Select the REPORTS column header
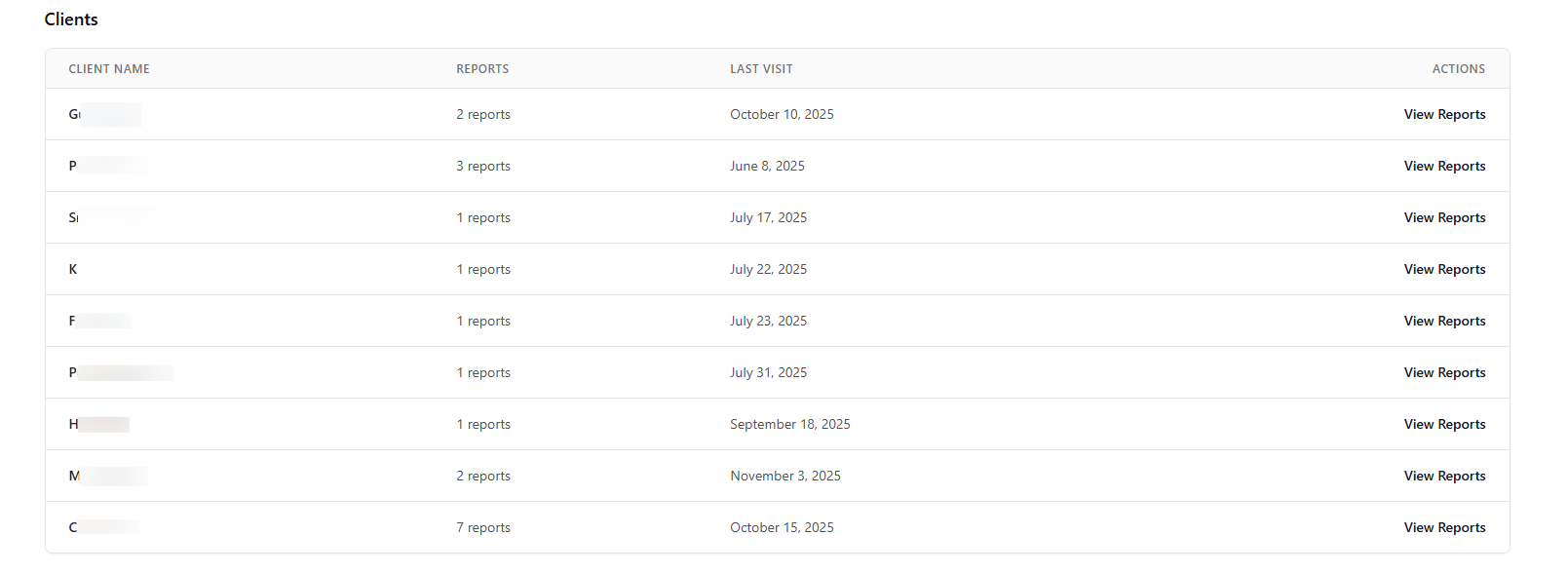Viewport: 1568px width, 574px height. click(x=482, y=68)
